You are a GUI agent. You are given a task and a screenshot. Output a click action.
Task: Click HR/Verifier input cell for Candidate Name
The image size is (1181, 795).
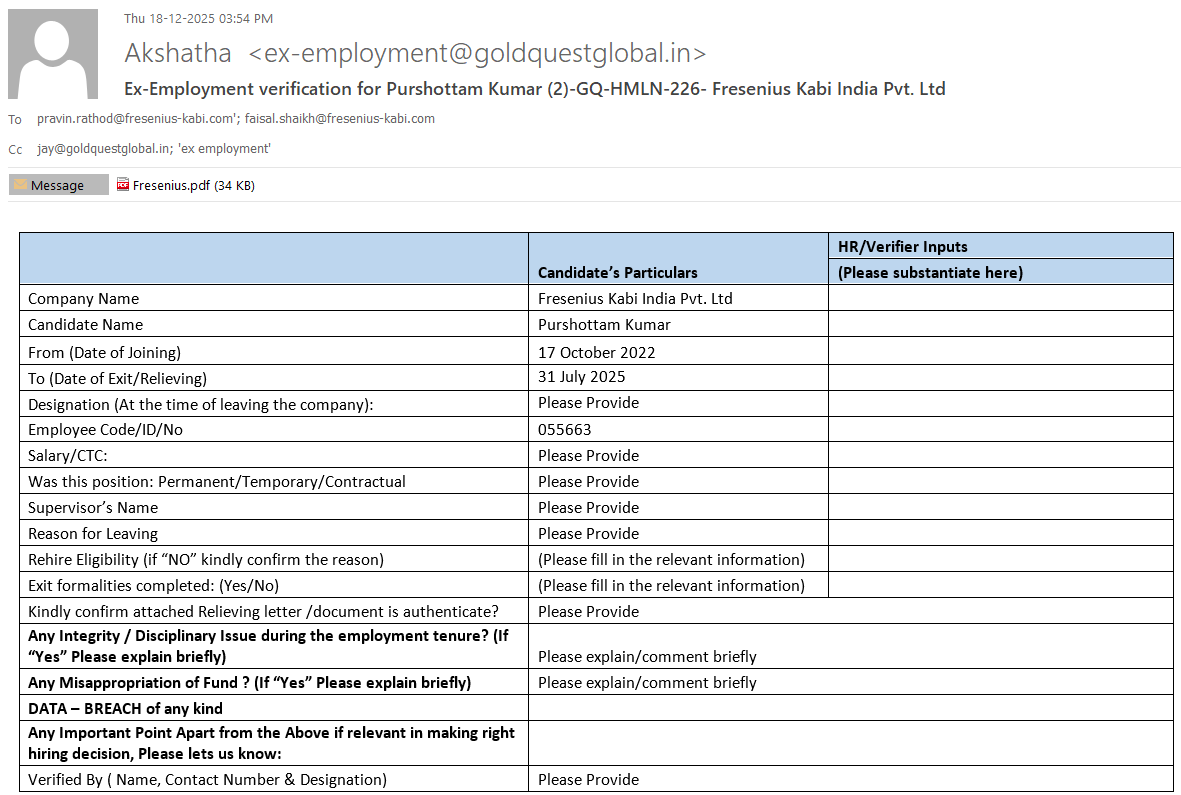click(x=1000, y=324)
